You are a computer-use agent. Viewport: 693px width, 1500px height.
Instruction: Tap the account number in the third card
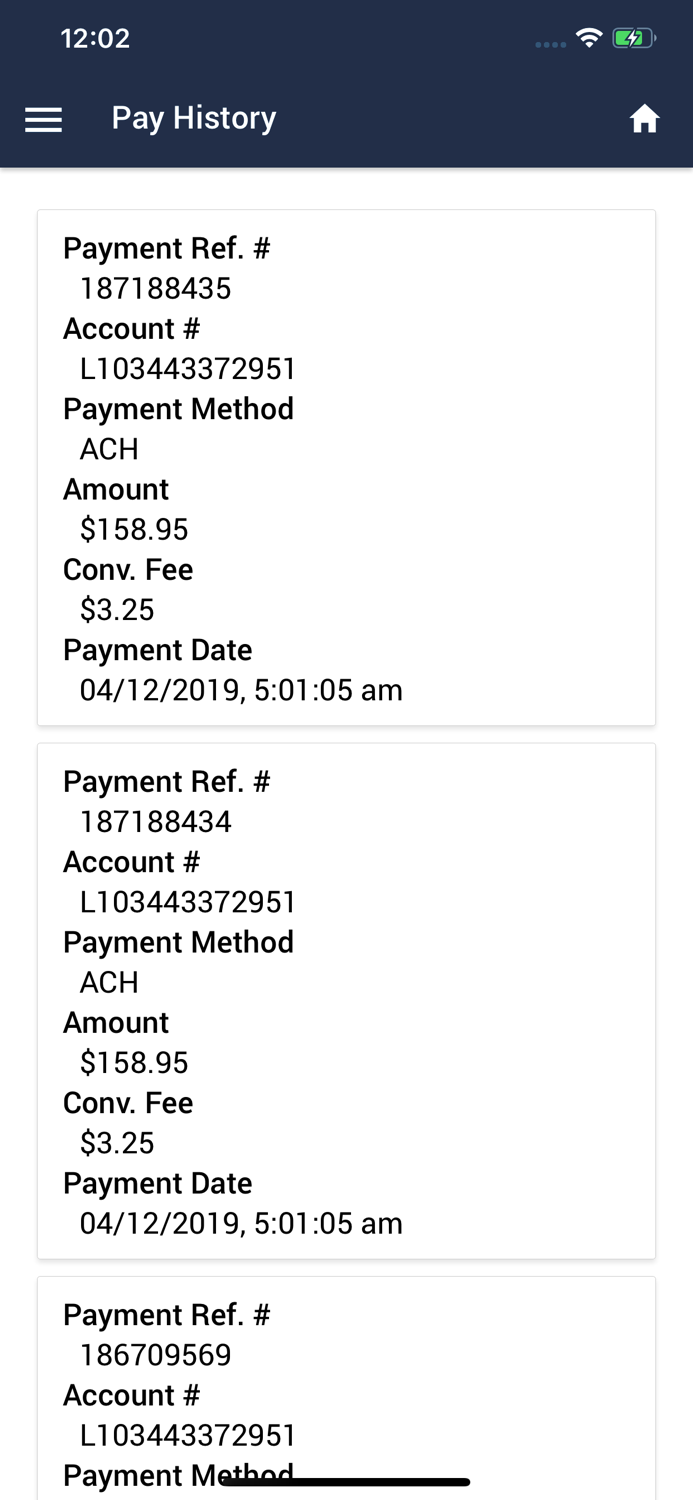point(188,1435)
